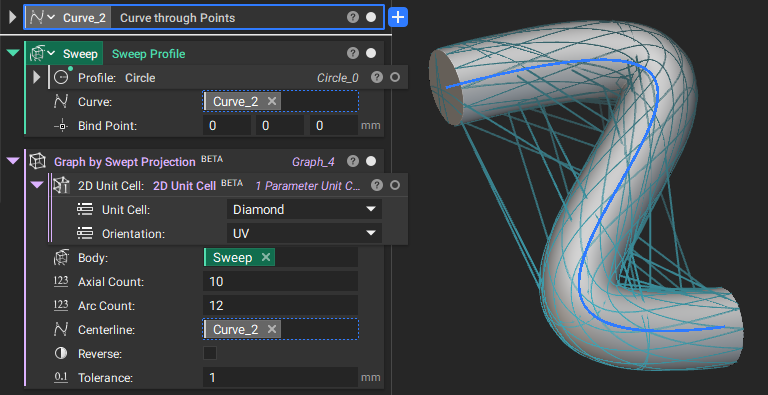The width and height of the screenshot is (768, 395).
Task: Click the Axial Count input field
Action: 280,281
